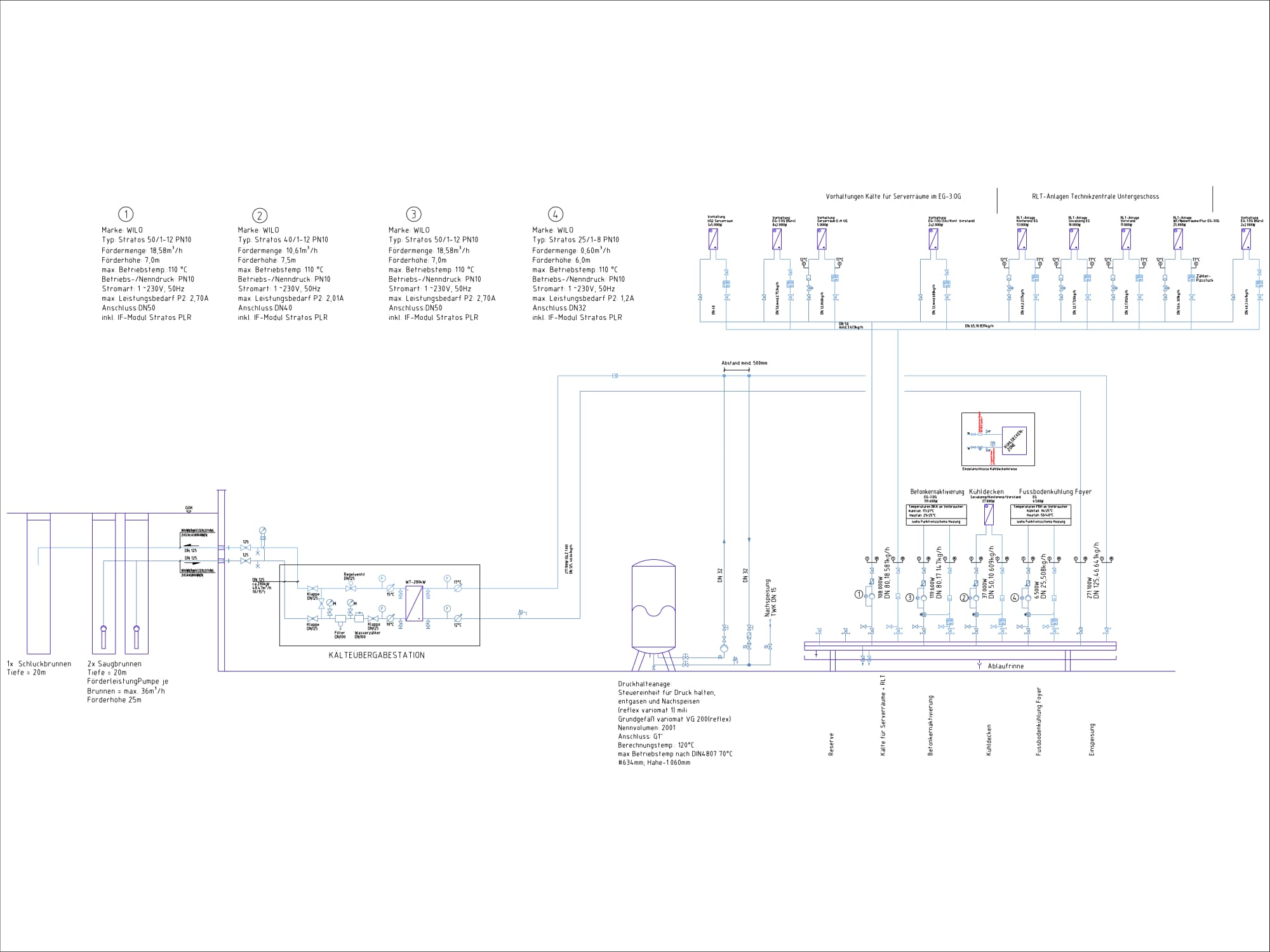Click the WT-280kW heat exchanger symbol
Screen dimensions: 1270x952
pyautogui.click(x=414, y=603)
